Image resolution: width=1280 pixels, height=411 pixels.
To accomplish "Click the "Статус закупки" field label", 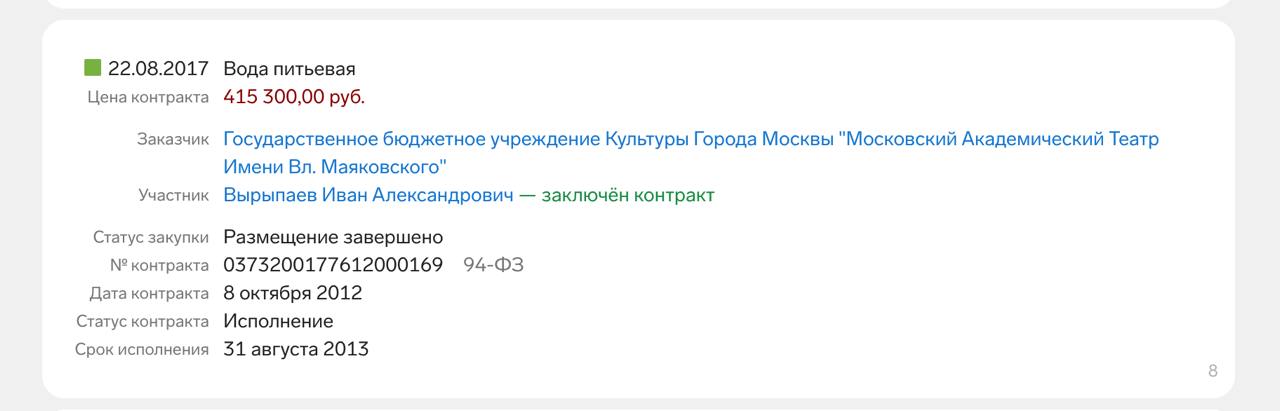I will tap(150, 237).
